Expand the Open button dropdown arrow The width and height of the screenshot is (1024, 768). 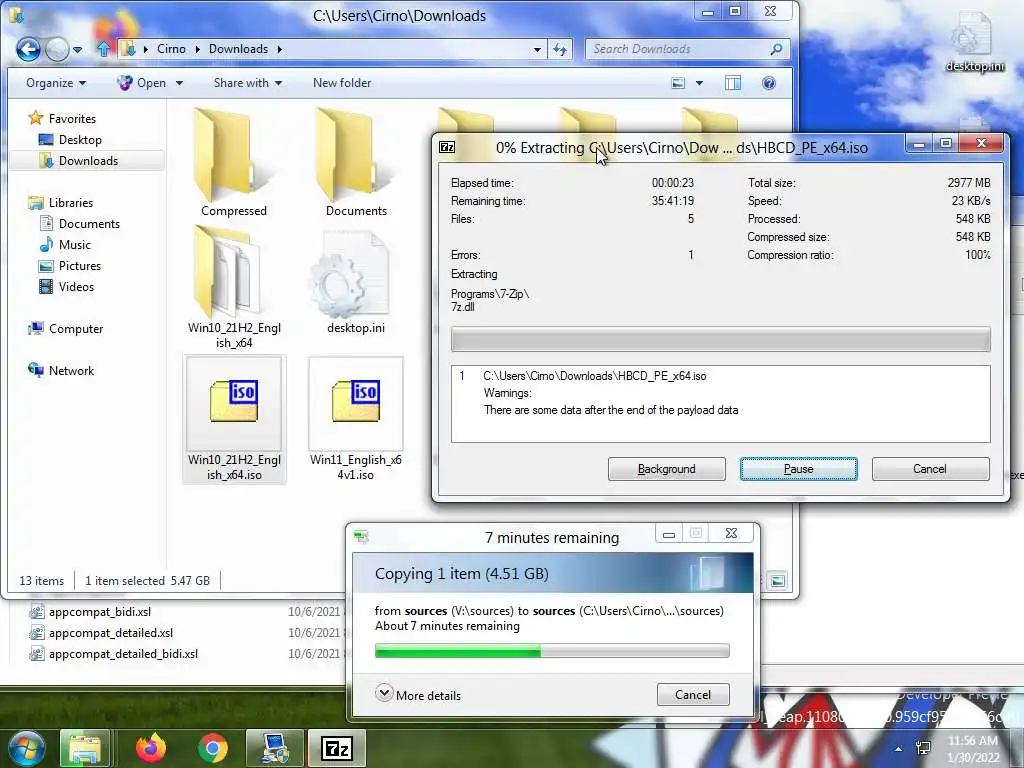point(179,83)
